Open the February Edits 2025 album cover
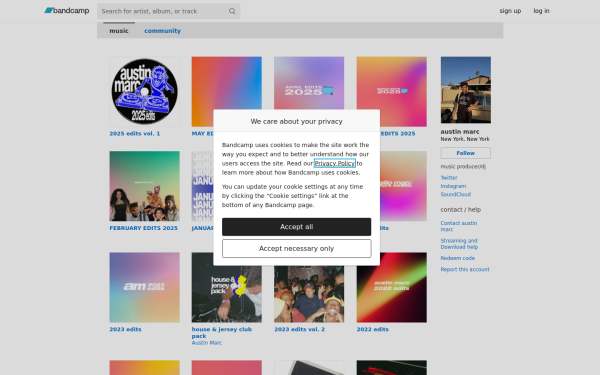The image size is (600, 375). [x=144, y=186]
